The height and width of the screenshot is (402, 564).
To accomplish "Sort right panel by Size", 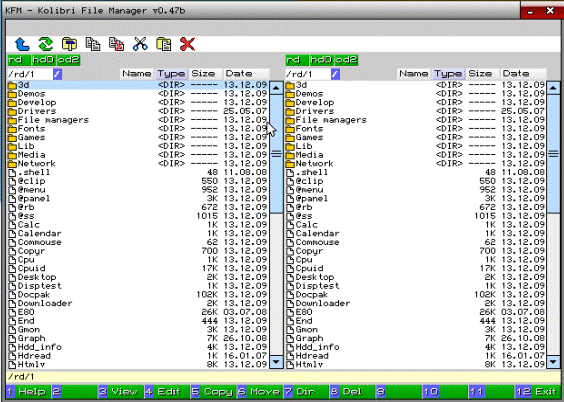I will coord(483,74).
